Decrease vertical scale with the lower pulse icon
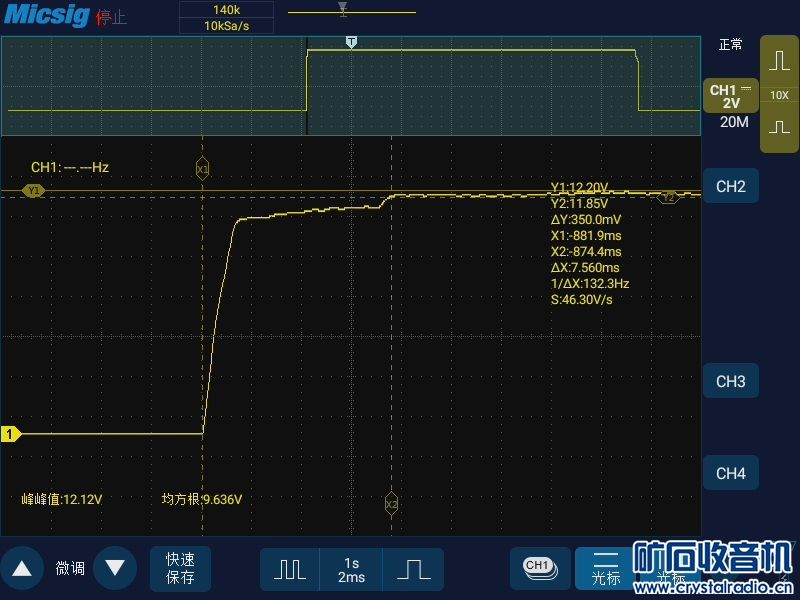Screen dimensions: 800x600 coord(779,127)
